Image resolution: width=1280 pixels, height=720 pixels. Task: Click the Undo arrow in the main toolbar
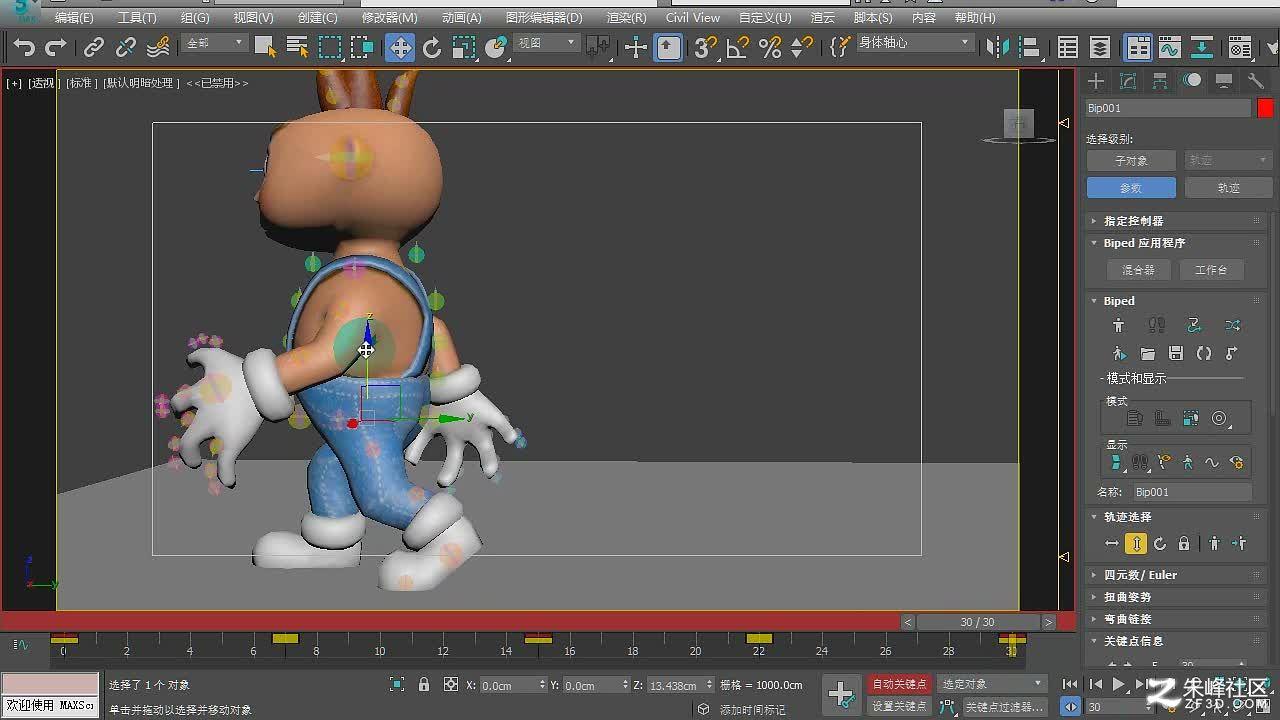point(24,47)
